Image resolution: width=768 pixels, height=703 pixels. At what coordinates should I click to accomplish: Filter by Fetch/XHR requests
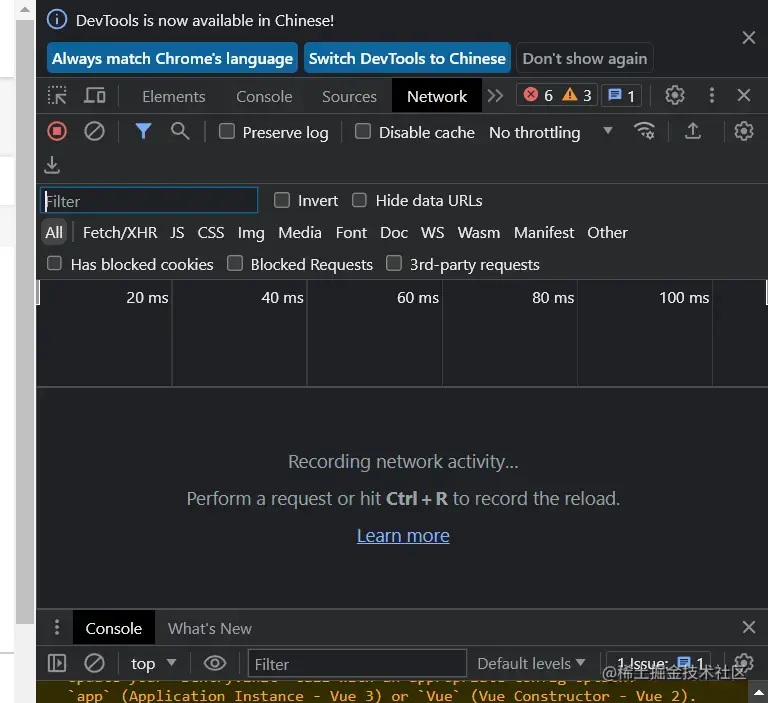click(120, 232)
